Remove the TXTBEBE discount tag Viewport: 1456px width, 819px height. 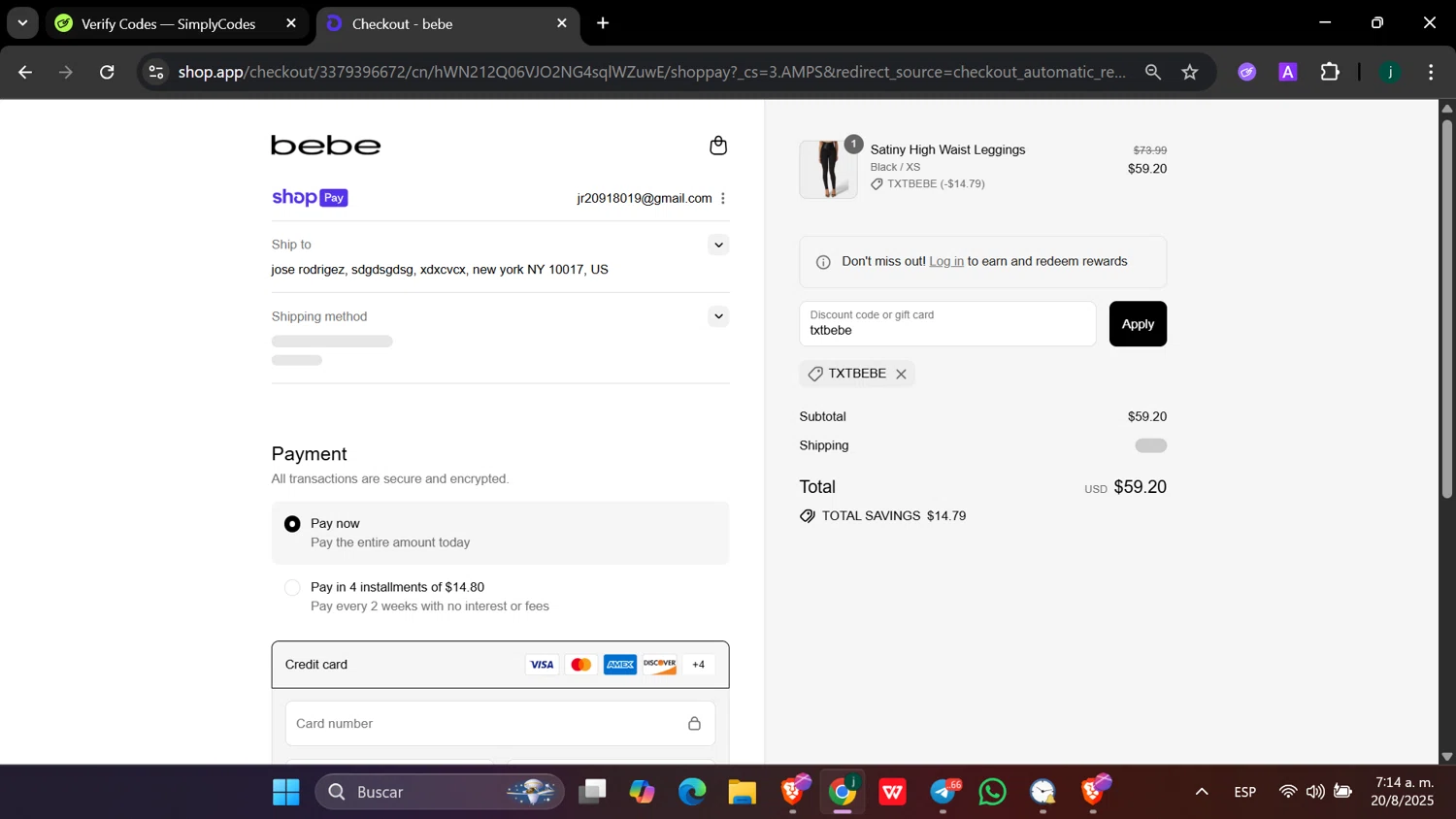point(901,374)
